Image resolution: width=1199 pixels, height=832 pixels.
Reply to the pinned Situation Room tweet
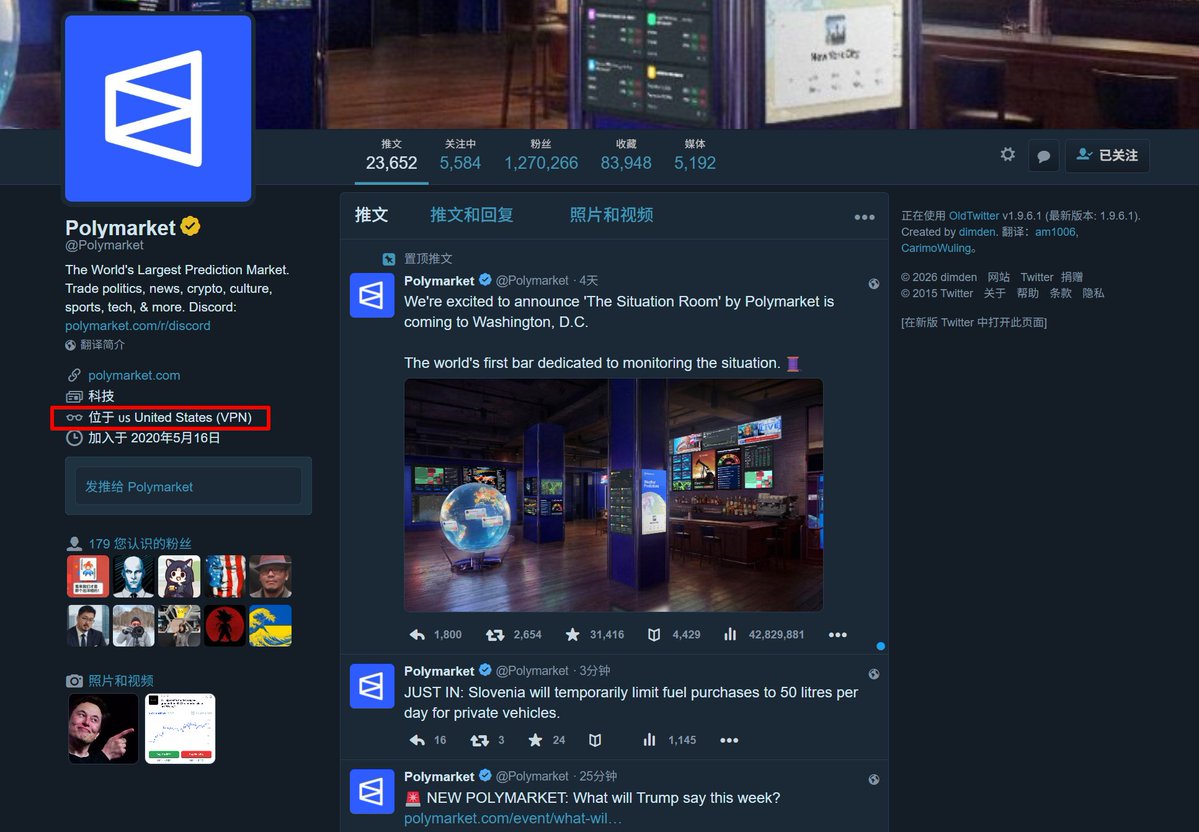point(418,634)
